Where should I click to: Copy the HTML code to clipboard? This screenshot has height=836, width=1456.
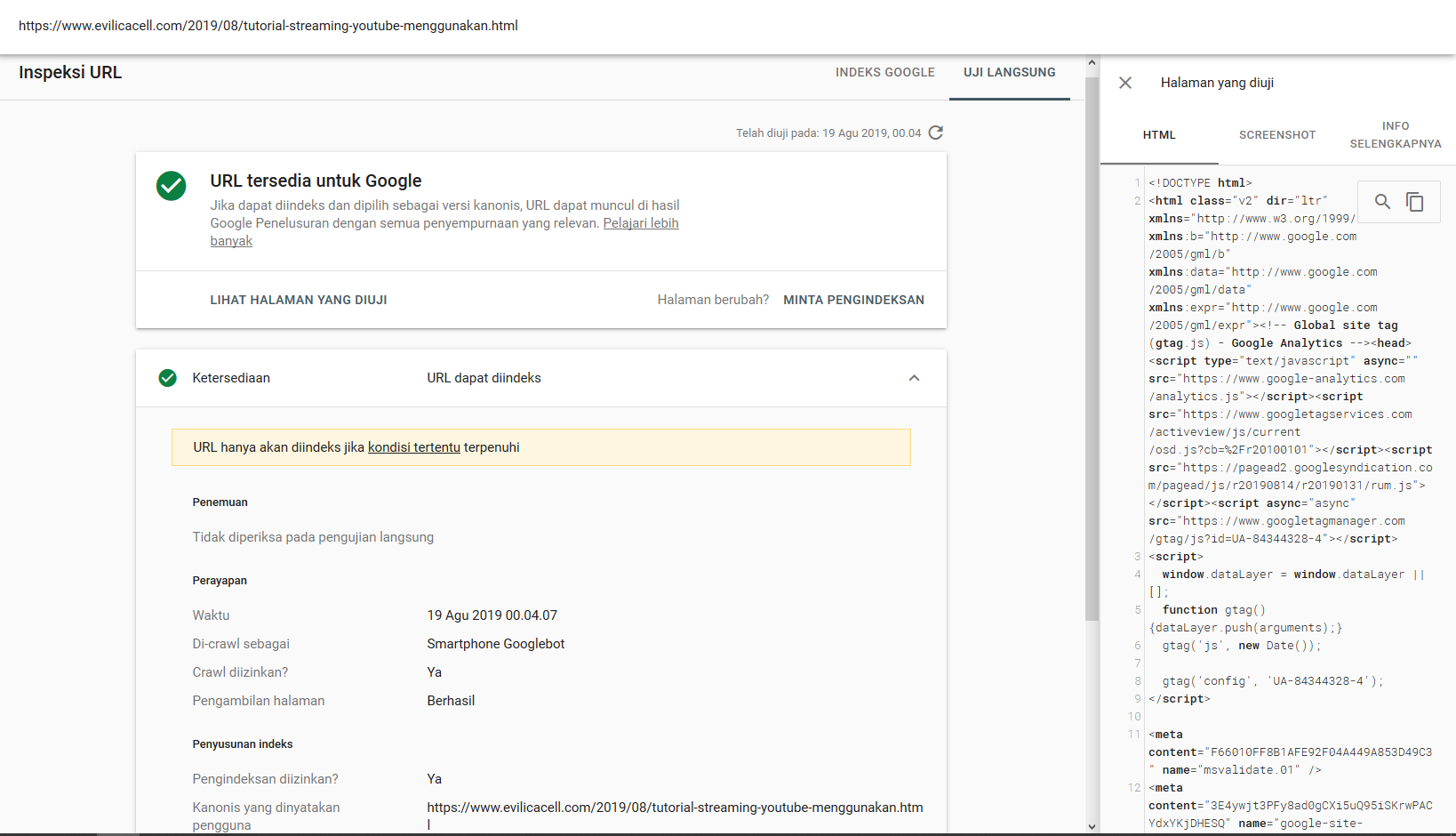1414,202
